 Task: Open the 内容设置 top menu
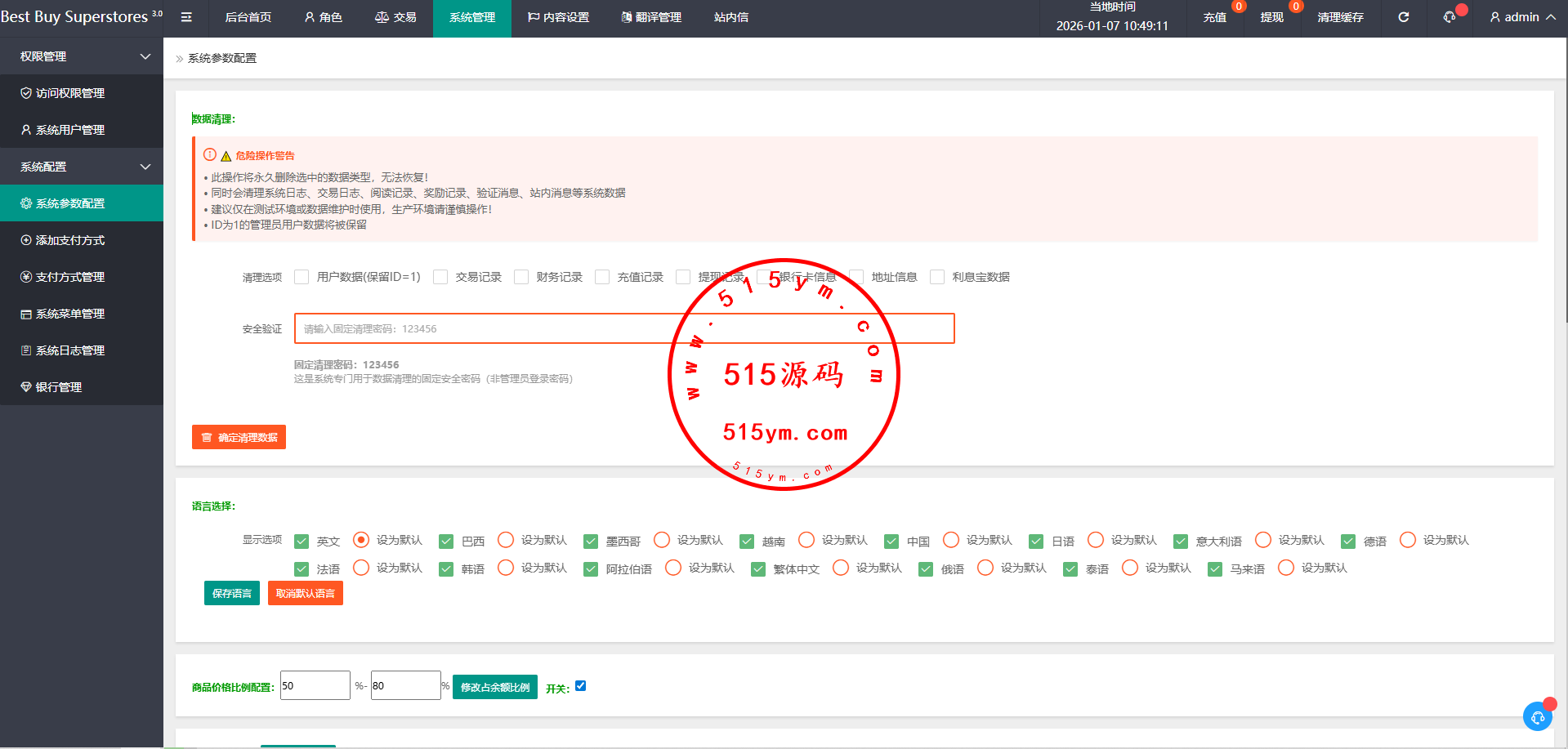558,17
